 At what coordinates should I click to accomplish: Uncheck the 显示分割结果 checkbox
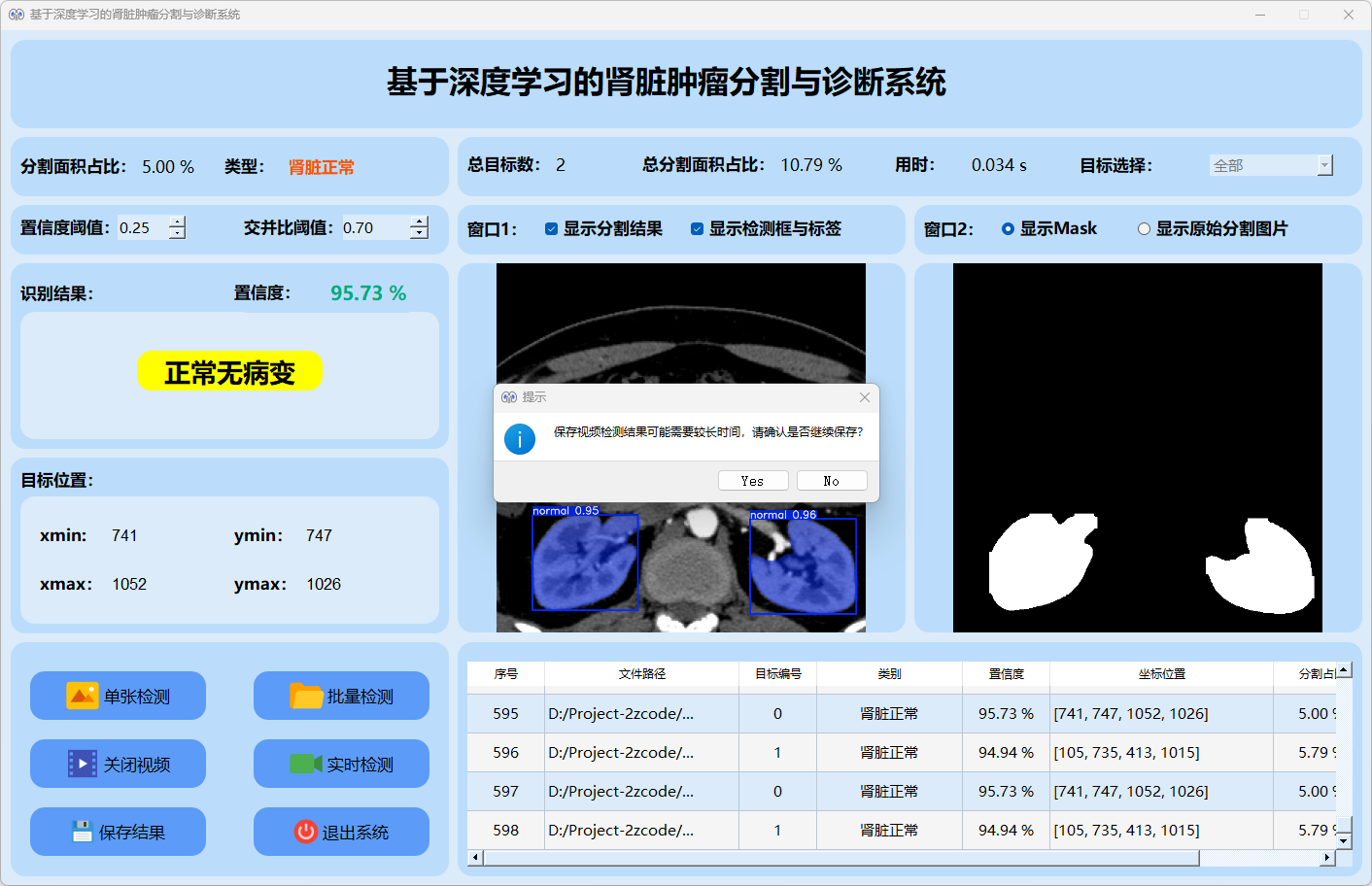(551, 229)
